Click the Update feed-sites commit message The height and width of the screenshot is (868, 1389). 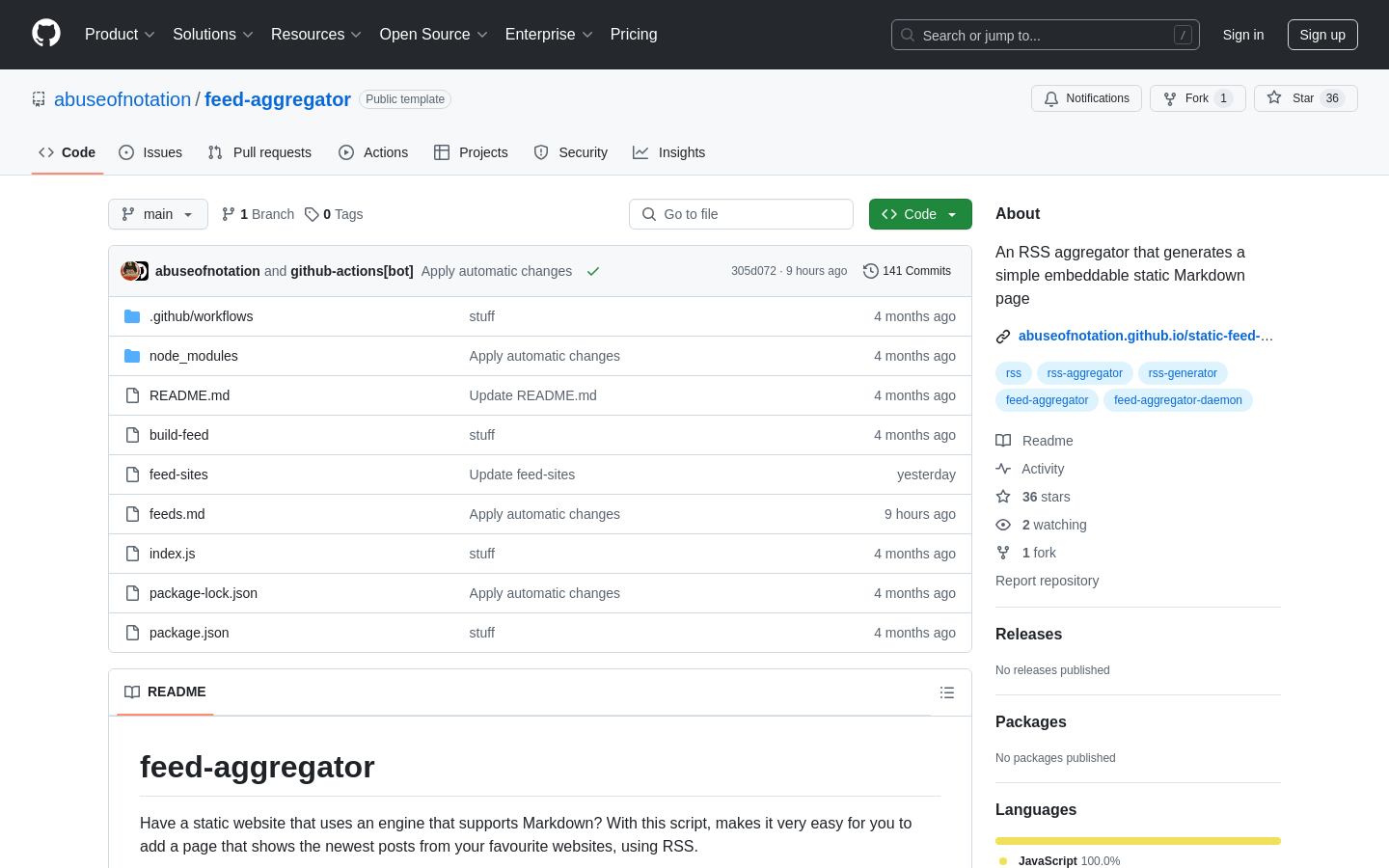522,475
